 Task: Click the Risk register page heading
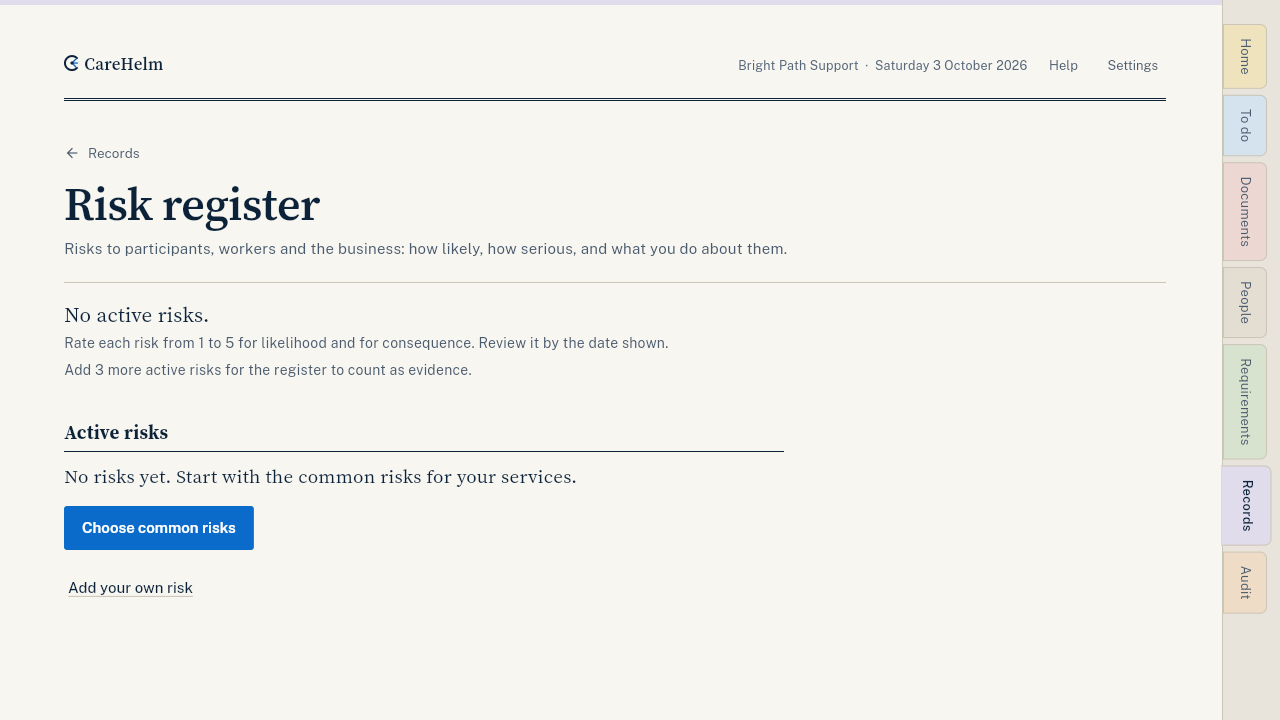(192, 205)
